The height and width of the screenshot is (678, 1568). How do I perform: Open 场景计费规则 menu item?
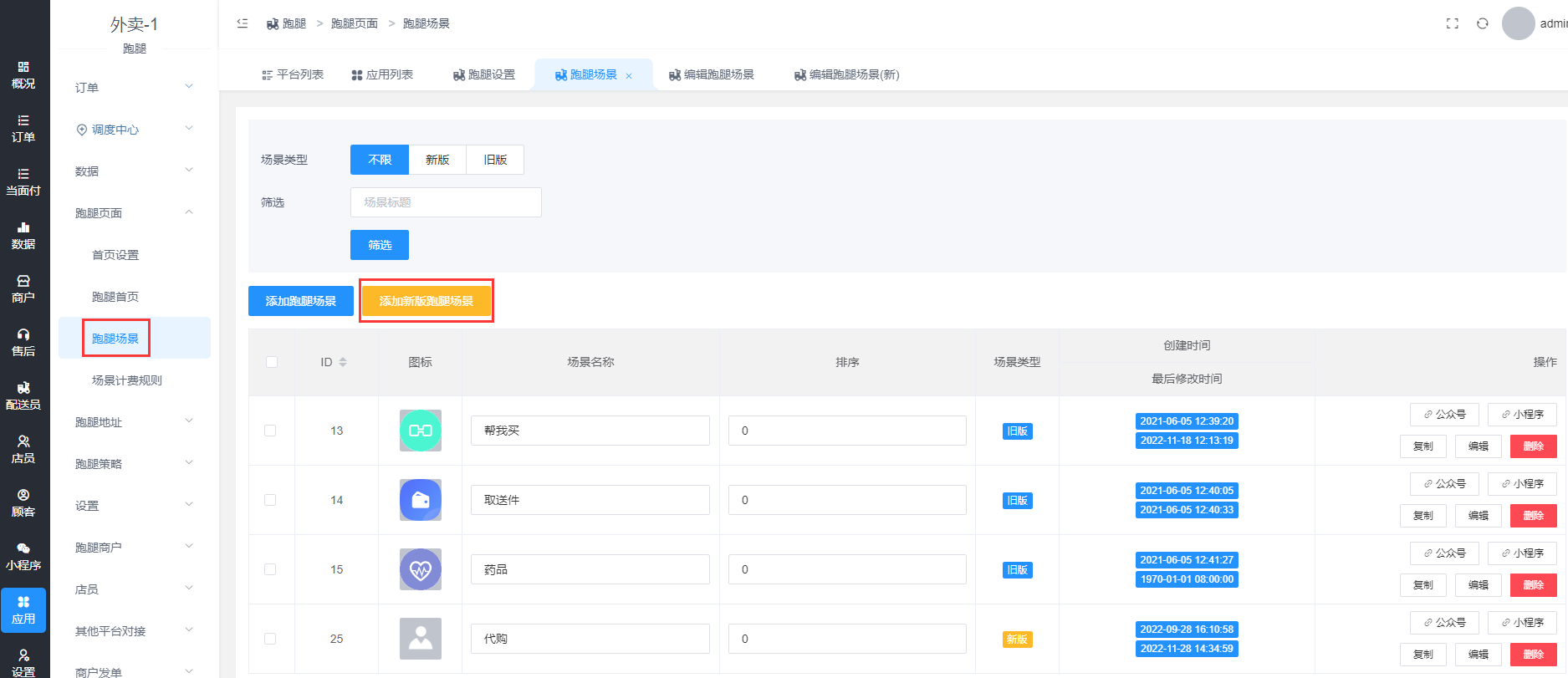[x=127, y=380]
